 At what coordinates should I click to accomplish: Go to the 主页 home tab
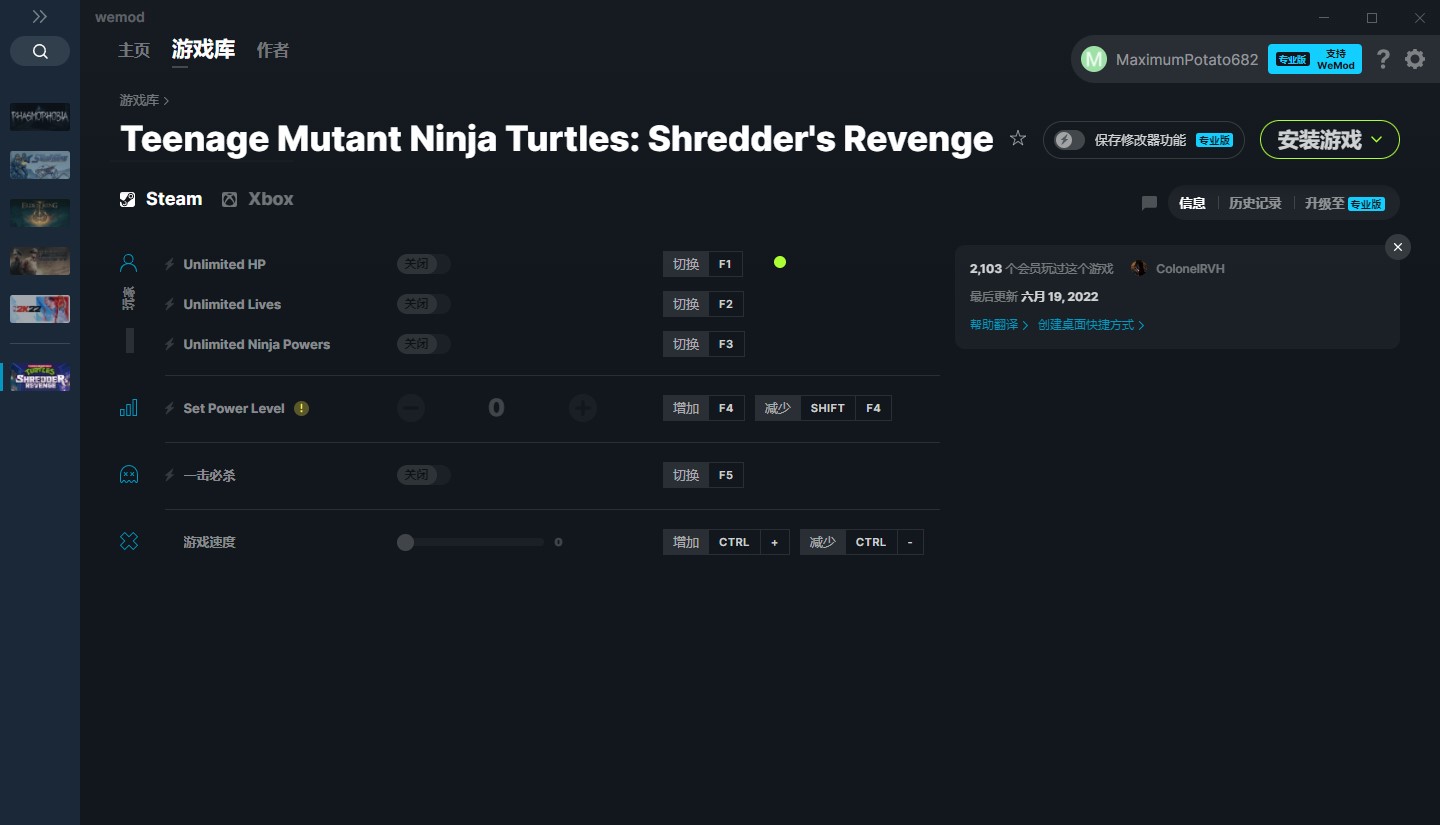(134, 50)
